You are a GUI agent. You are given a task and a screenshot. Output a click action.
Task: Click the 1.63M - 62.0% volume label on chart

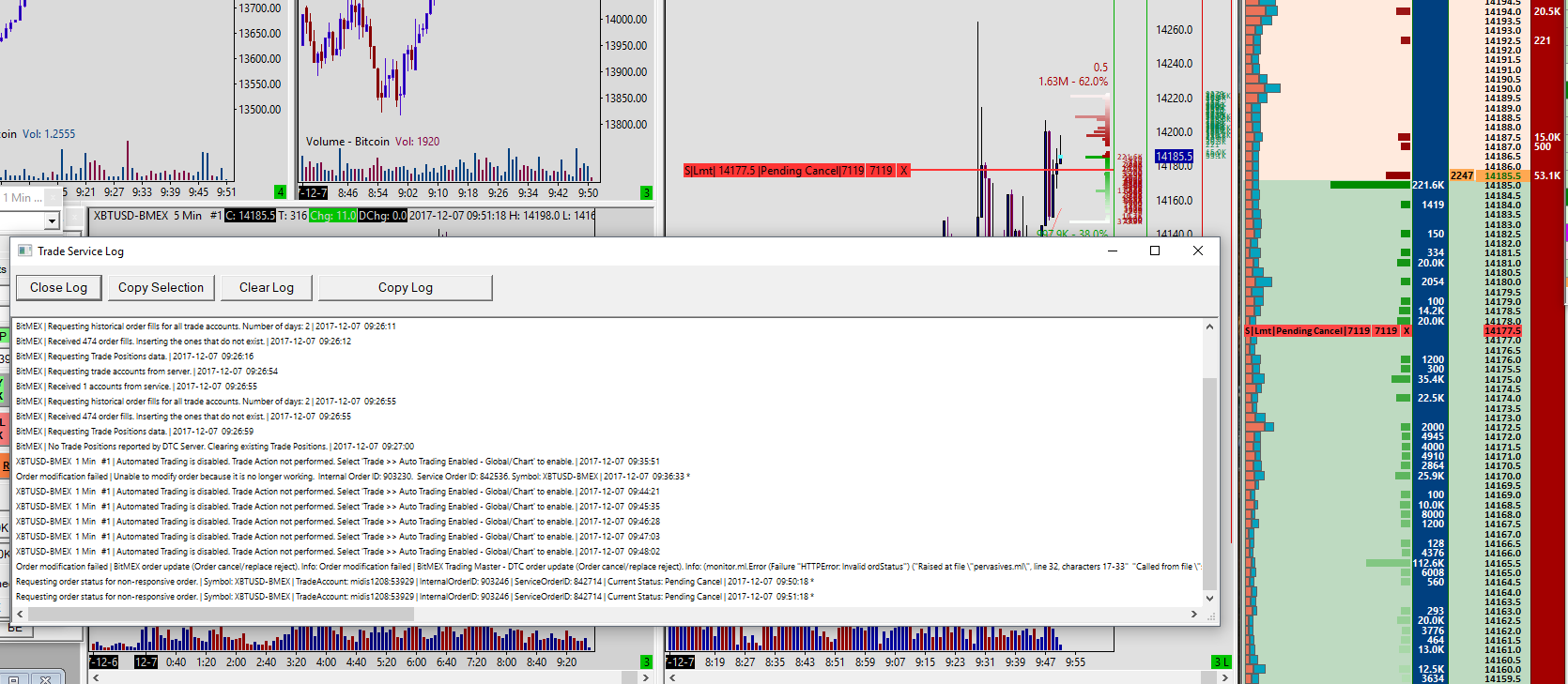point(1073,82)
